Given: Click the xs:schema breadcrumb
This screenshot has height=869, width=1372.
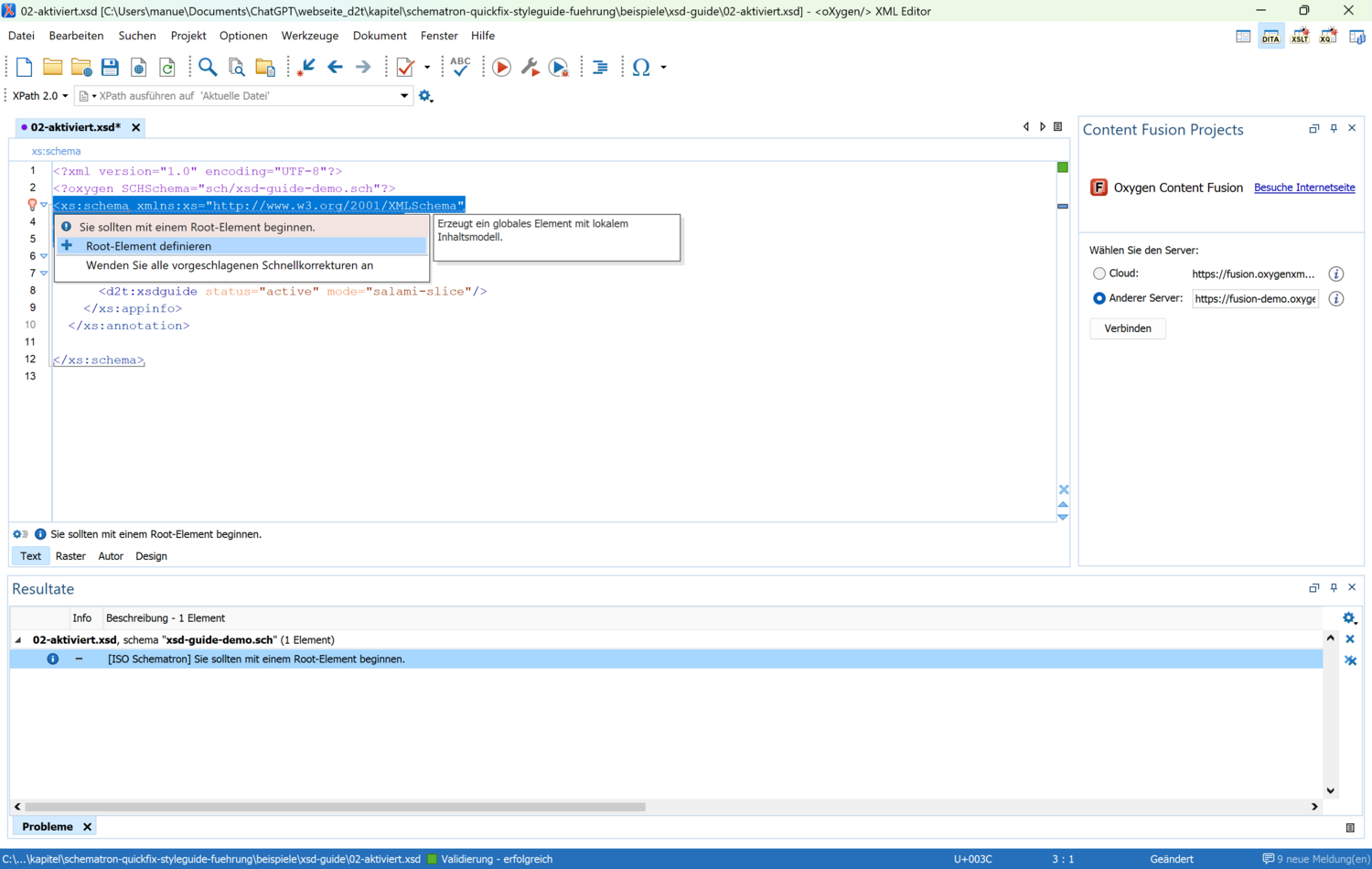Looking at the screenshot, I should [x=56, y=152].
